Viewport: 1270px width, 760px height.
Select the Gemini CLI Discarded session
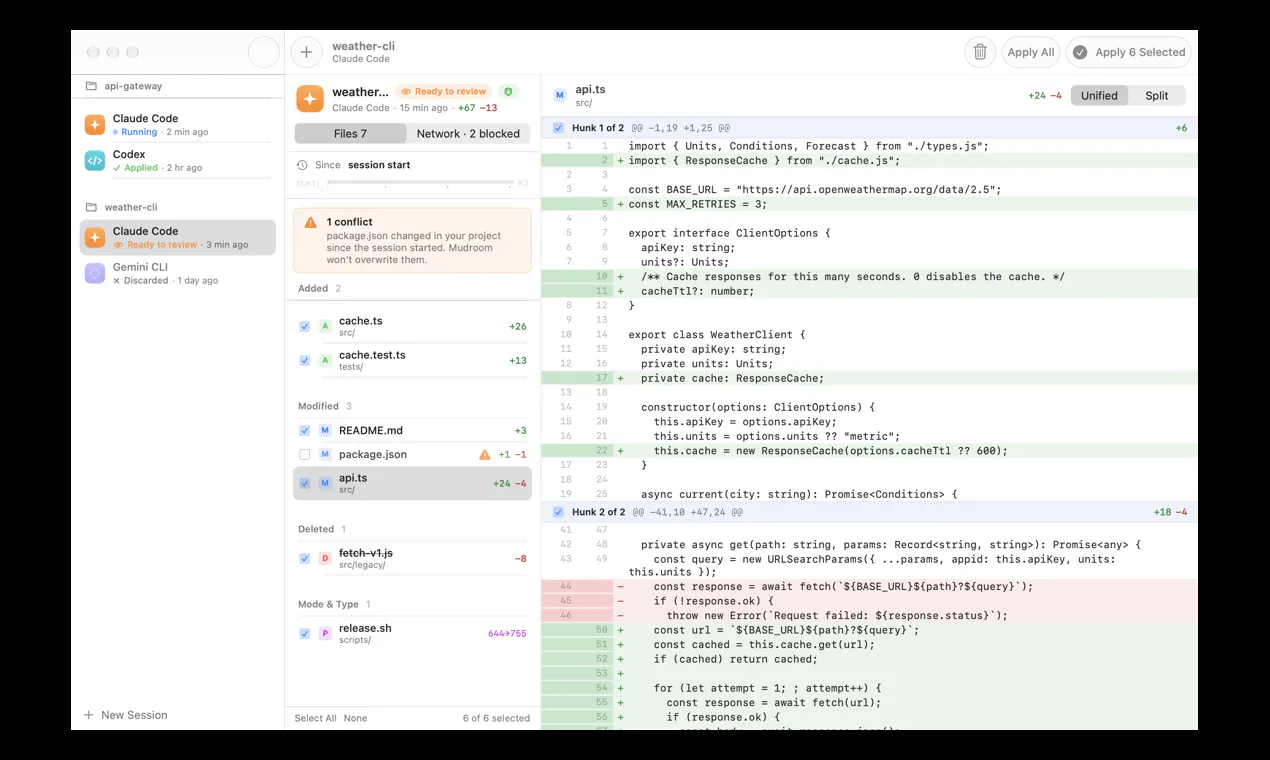[x=178, y=273]
